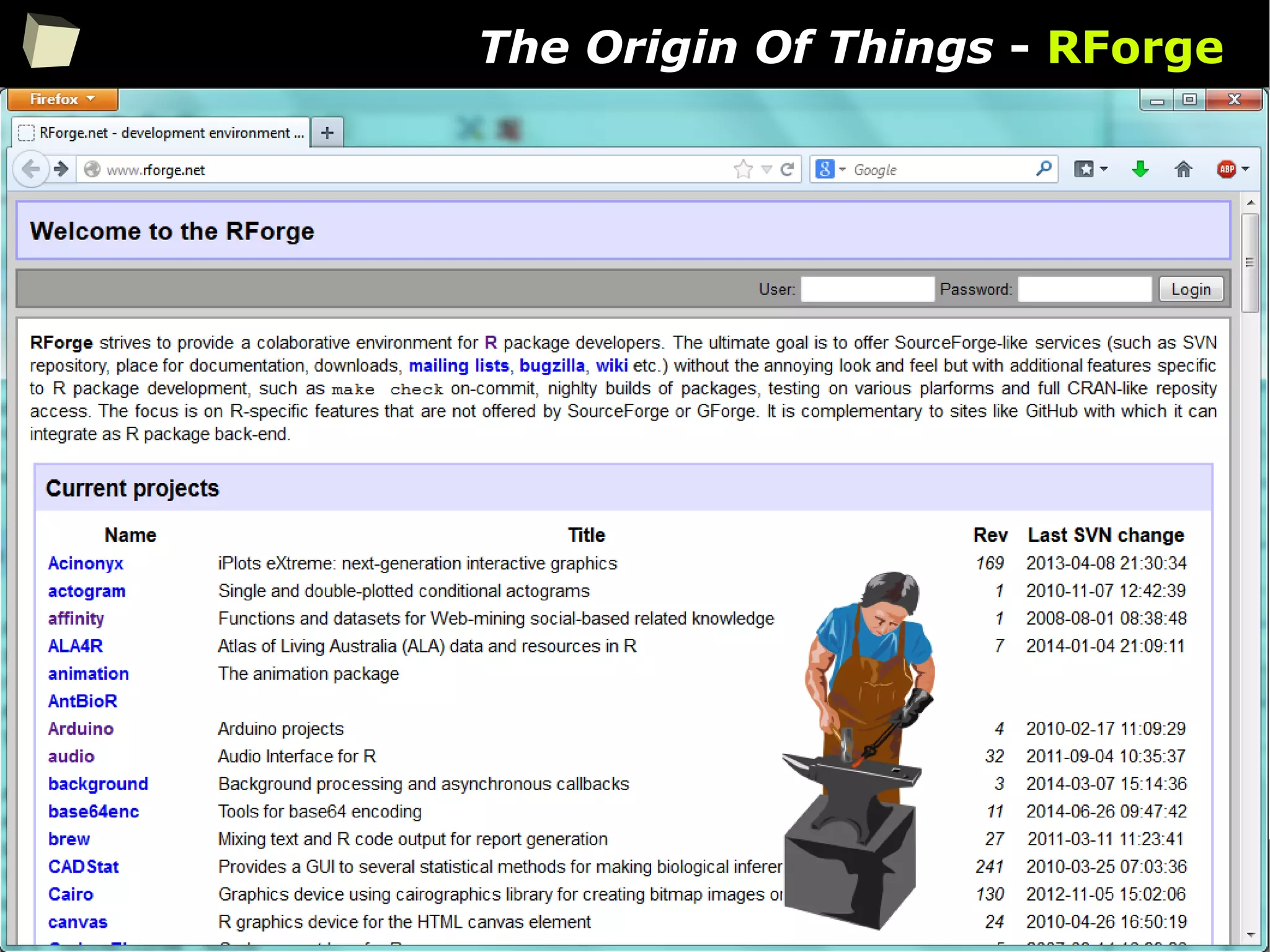Open the actogram project link
1270x952 pixels.
(87, 591)
